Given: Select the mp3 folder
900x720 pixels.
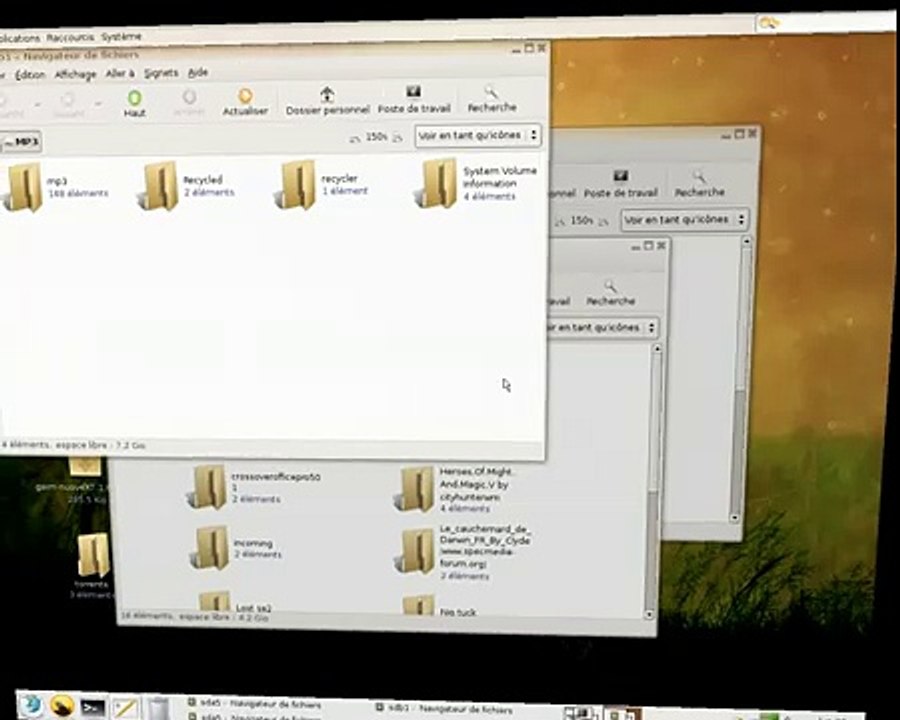Looking at the screenshot, I should click(x=55, y=187).
